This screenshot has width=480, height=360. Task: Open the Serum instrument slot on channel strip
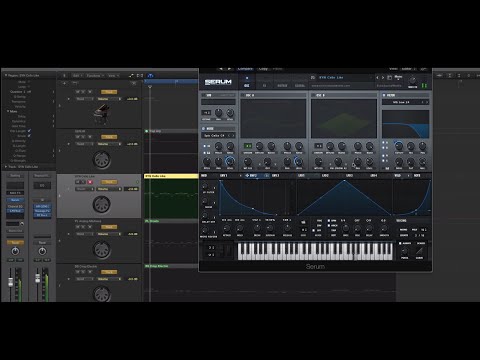15,200
